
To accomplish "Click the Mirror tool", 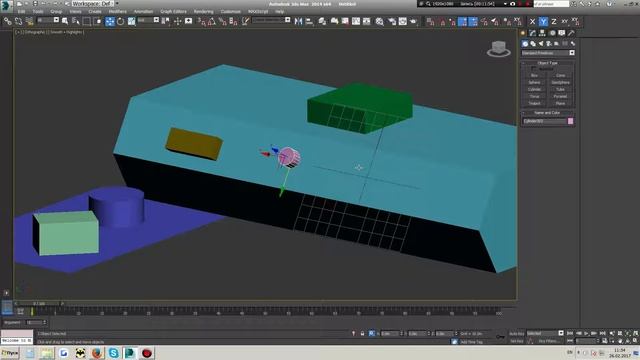I will click(x=298, y=21).
